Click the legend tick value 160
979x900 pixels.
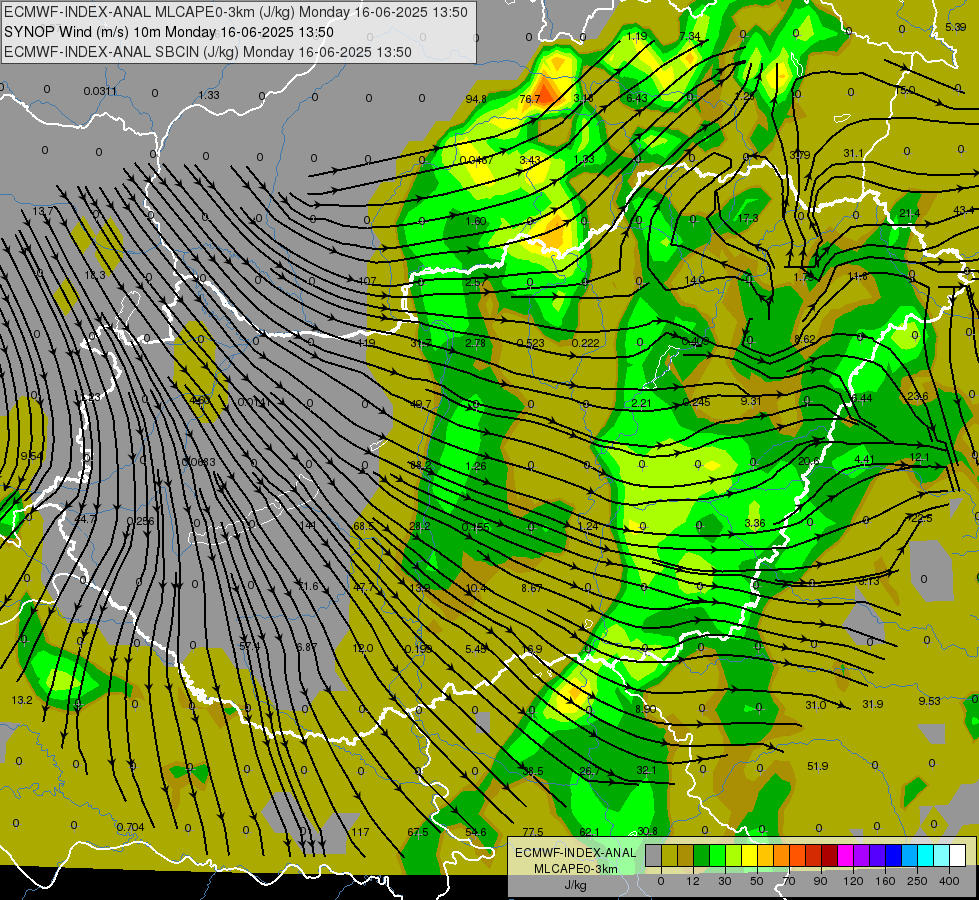point(885,881)
